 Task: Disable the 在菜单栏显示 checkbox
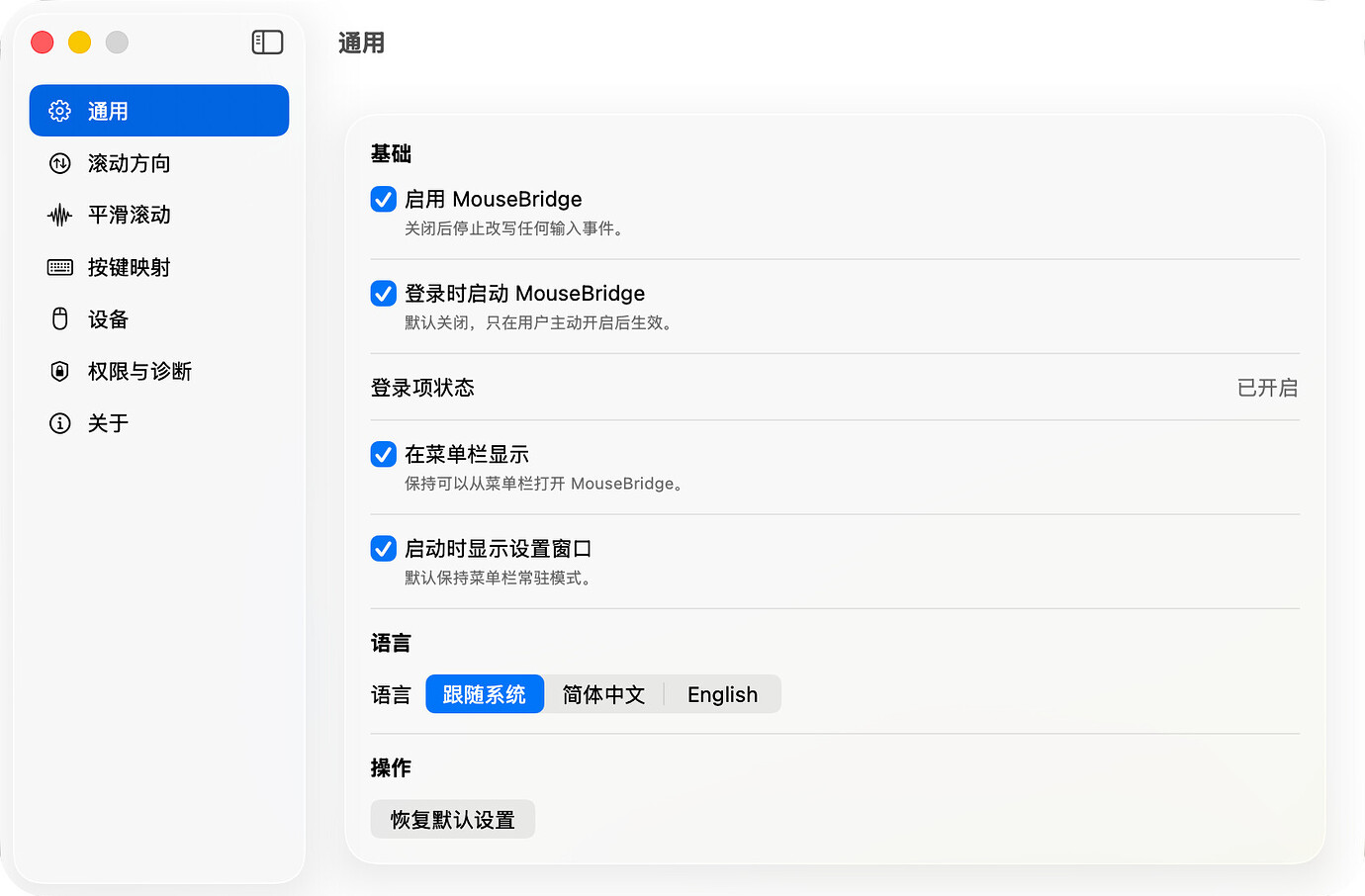click(x=384, y=454)
